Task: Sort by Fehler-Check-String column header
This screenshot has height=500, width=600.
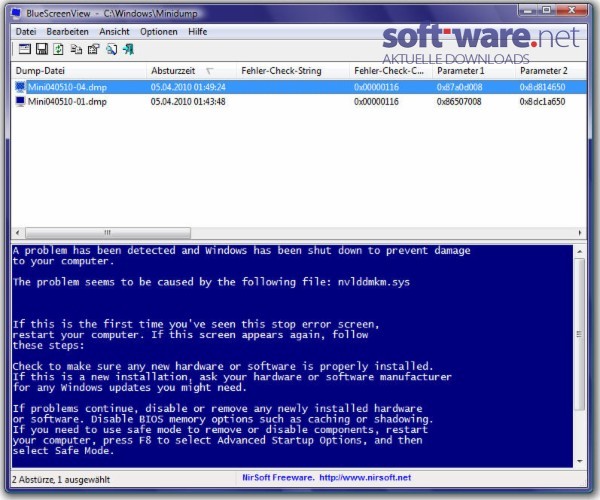Action: pos(293,71)
